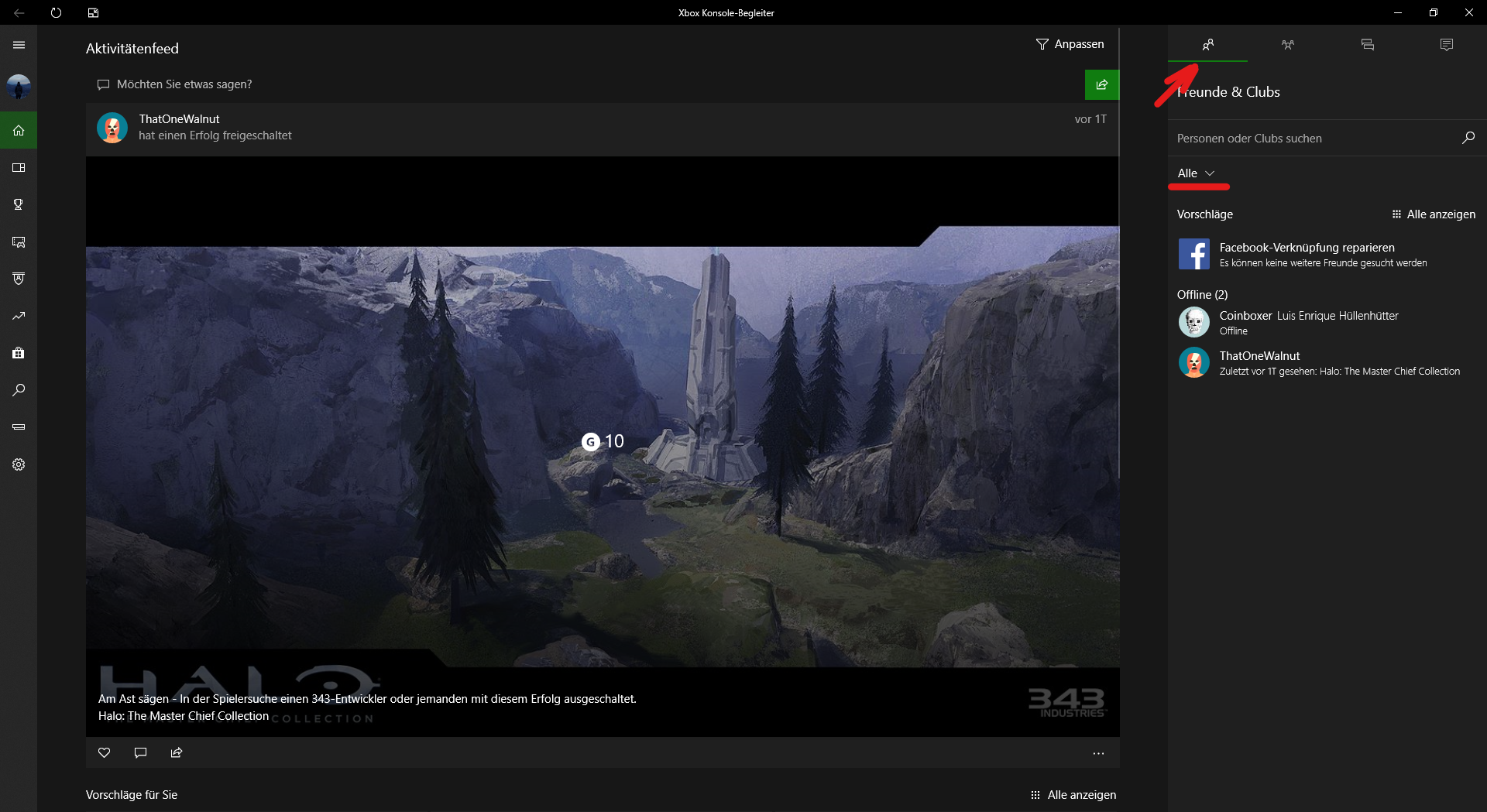Switch to Friends & Clubs tab
This screenshot has width=1487, height=812.
(x=1207, y=45)
